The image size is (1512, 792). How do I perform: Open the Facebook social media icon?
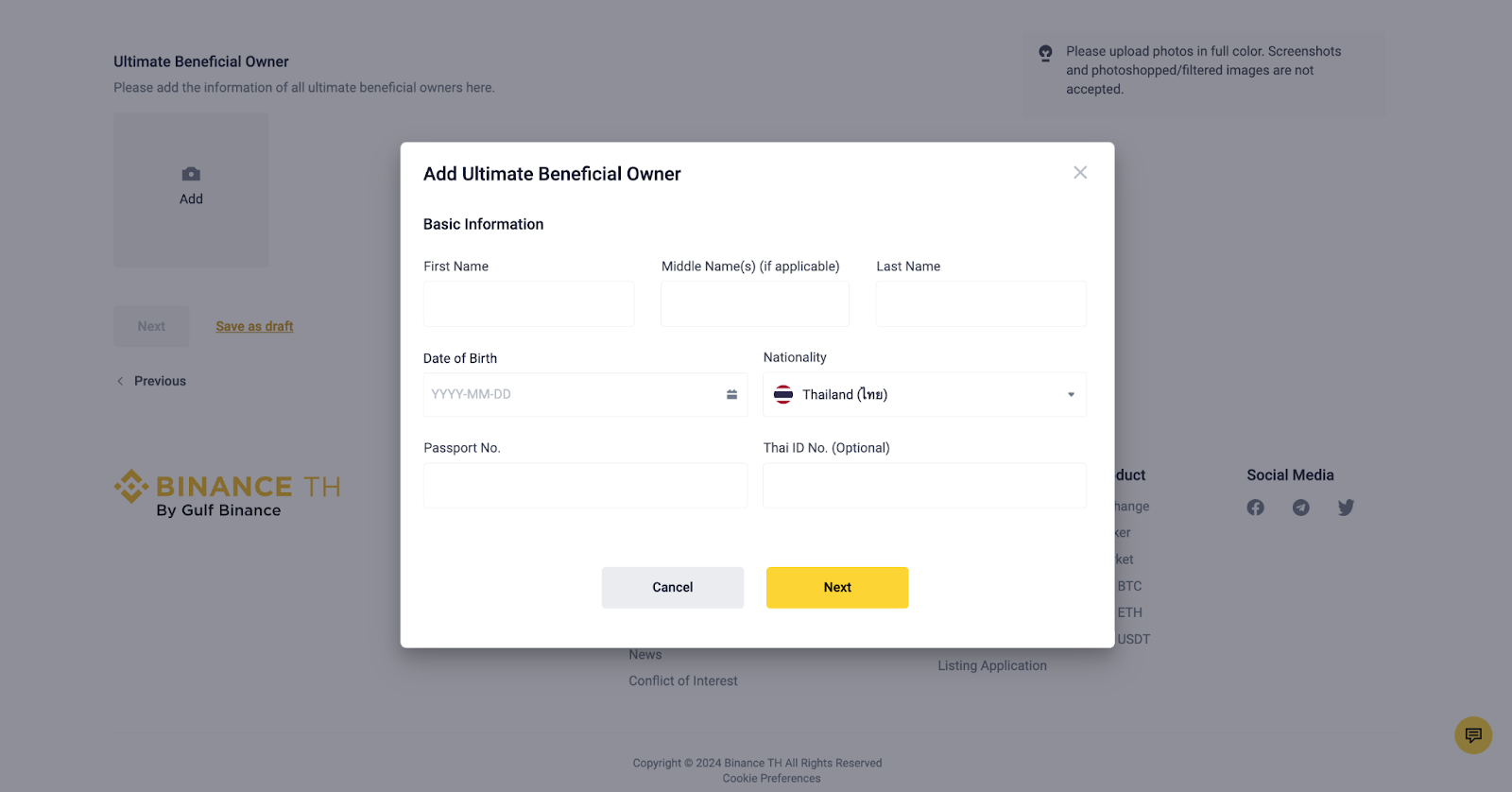[x=1255, y=508]
